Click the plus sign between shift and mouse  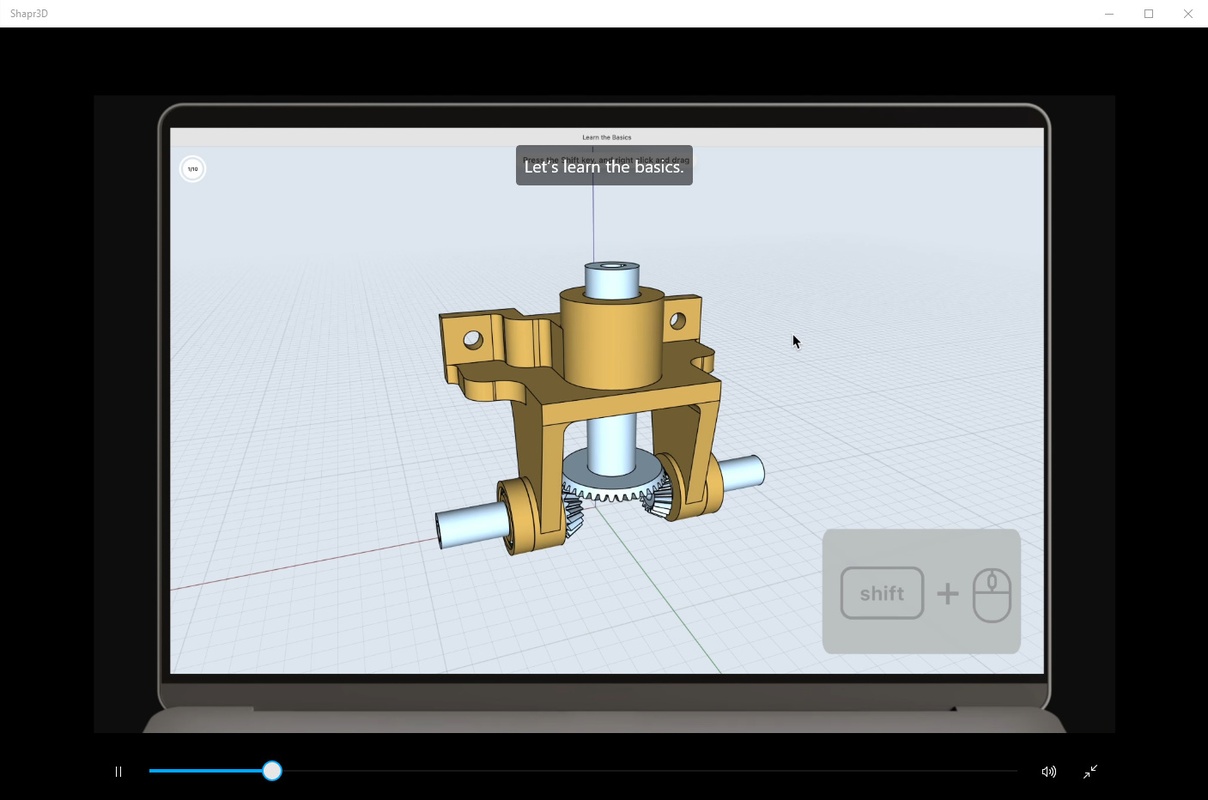[x=947, y=594]
